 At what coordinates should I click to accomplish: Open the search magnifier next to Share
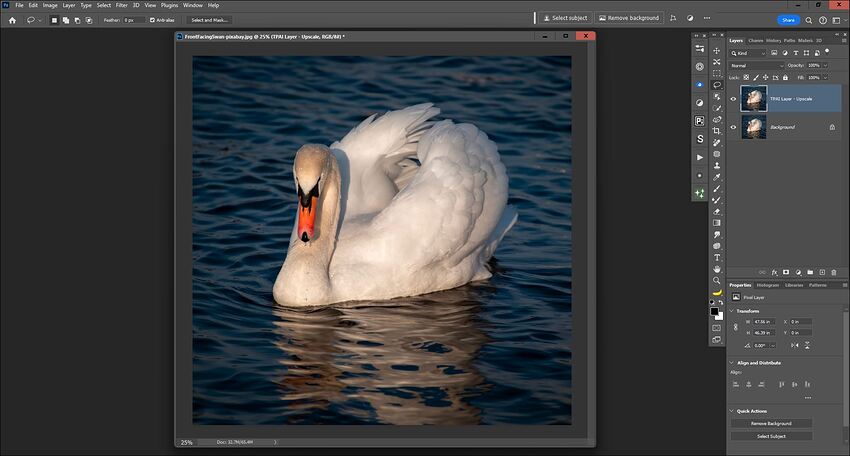click(x=808, y=20)
